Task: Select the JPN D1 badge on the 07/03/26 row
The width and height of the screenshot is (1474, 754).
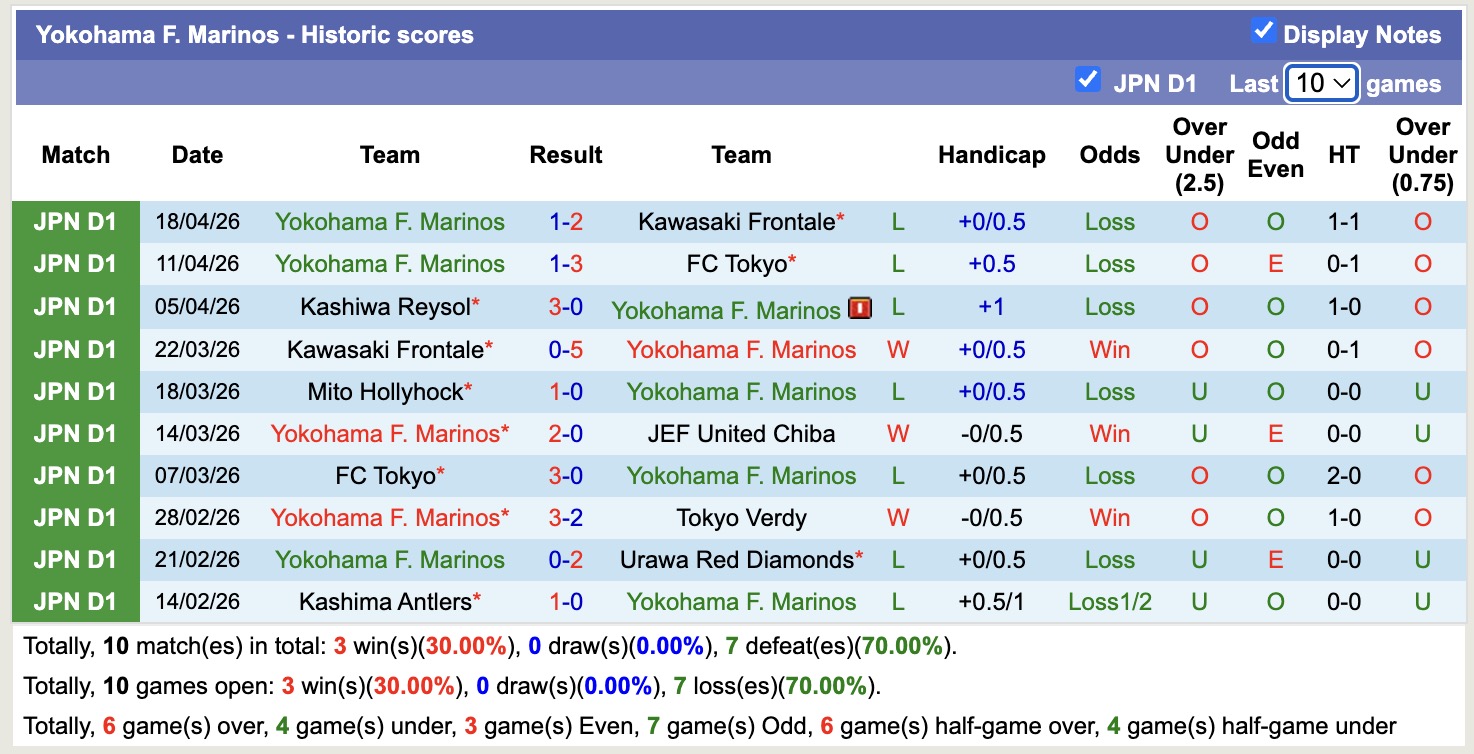Action: (x=76, y=475)
